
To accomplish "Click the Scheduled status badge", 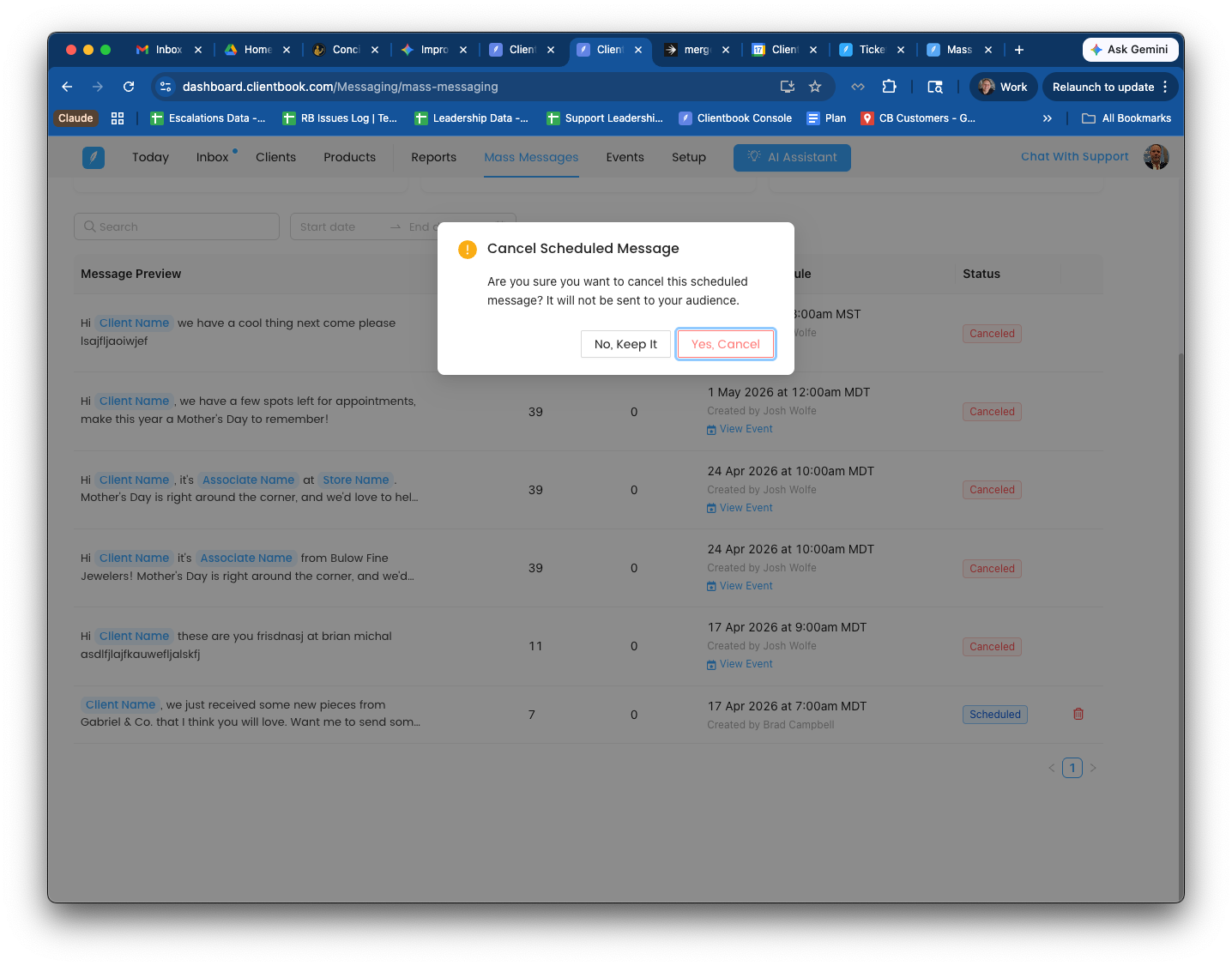I will 994,715.
